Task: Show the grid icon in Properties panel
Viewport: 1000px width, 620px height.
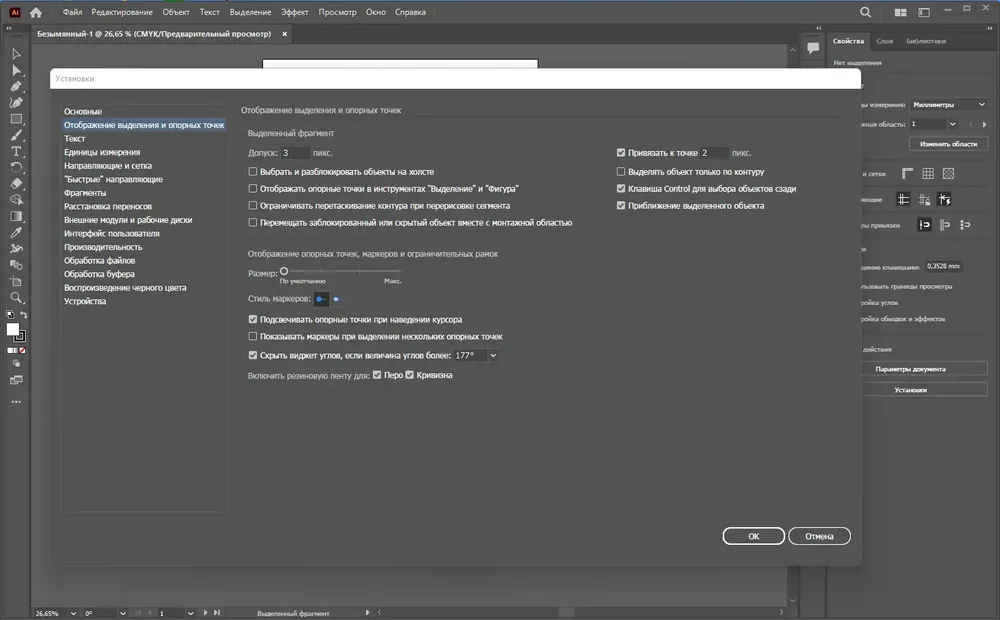Action: 928,173
